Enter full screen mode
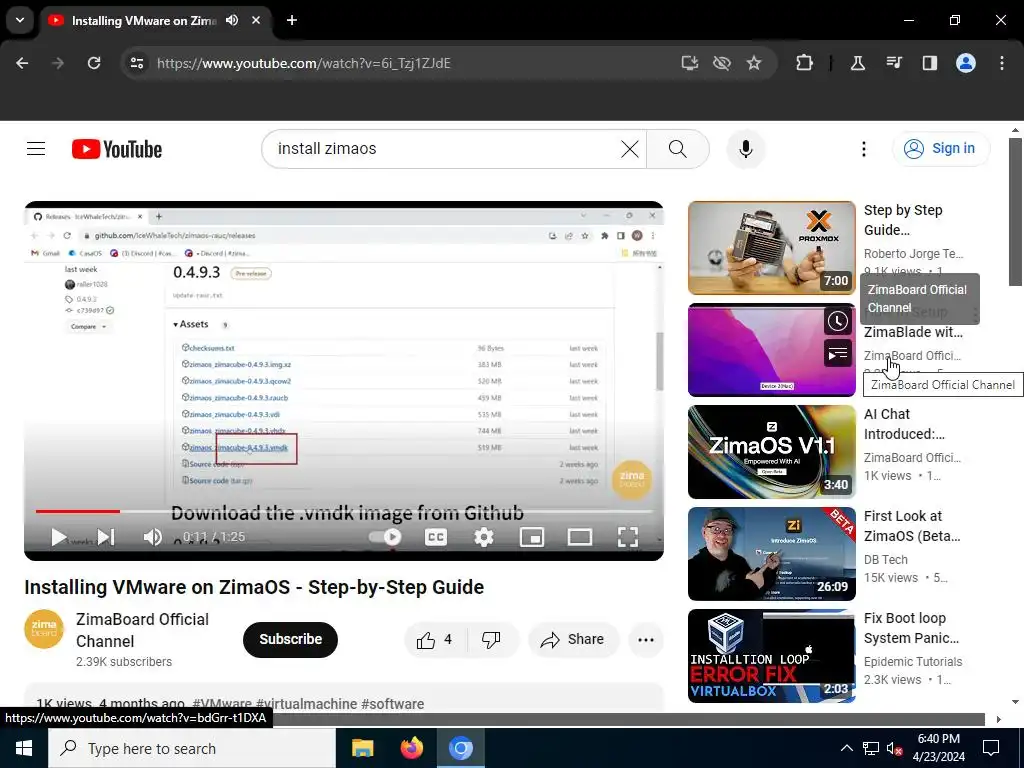 click(x=628, y=537)
